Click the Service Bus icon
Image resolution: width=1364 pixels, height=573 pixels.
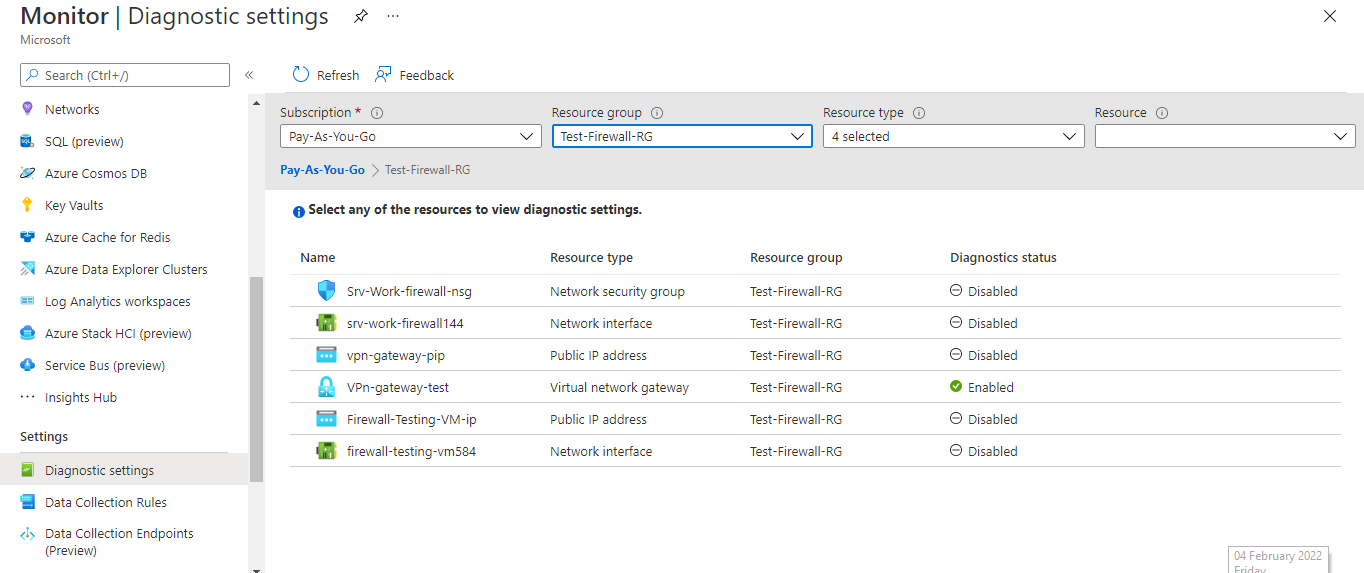(x=27, y=365)
